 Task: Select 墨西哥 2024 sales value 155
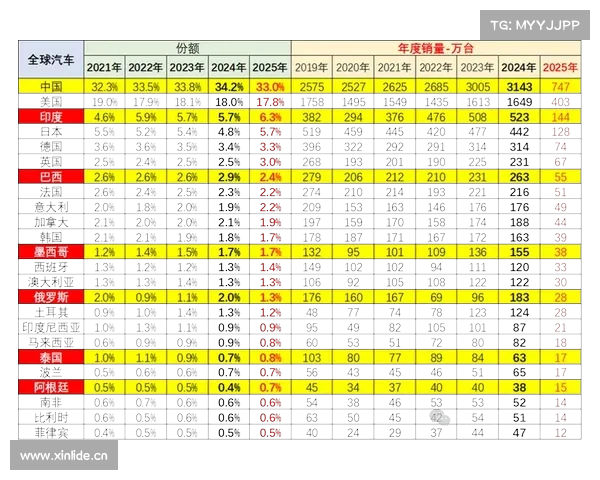click(x=519, y=252)
